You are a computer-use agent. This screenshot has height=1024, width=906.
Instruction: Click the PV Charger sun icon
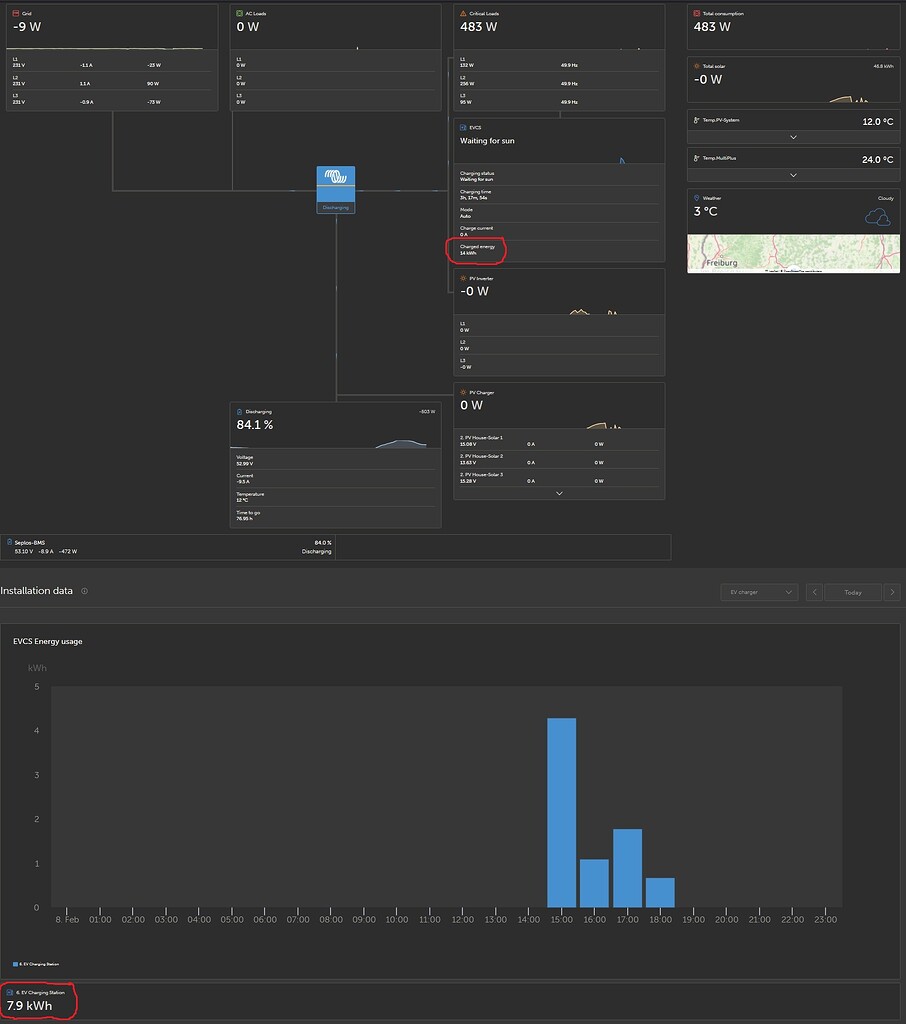click(x=461, y=391)
